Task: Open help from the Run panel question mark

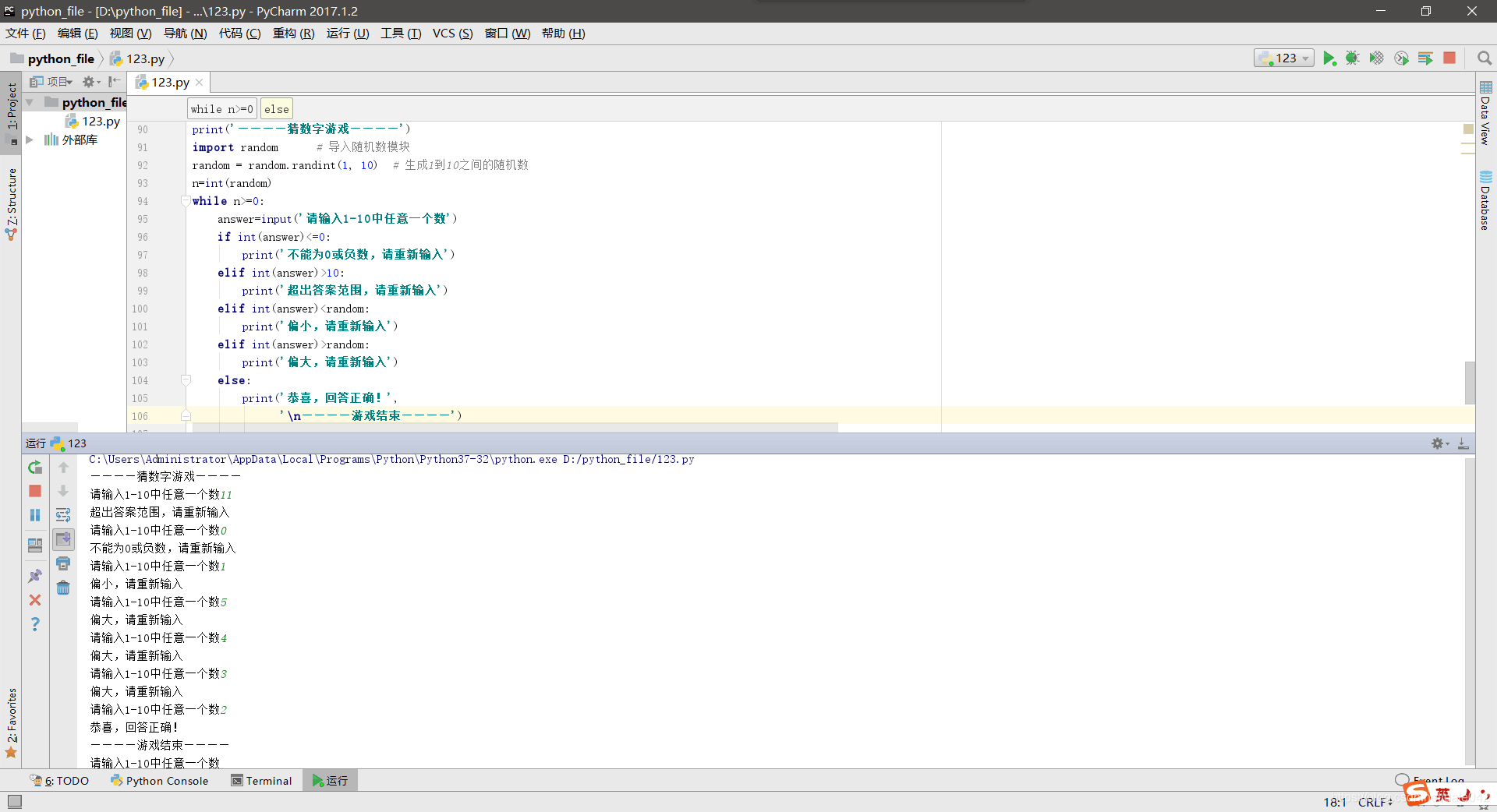Action: (x=35, y=624)
